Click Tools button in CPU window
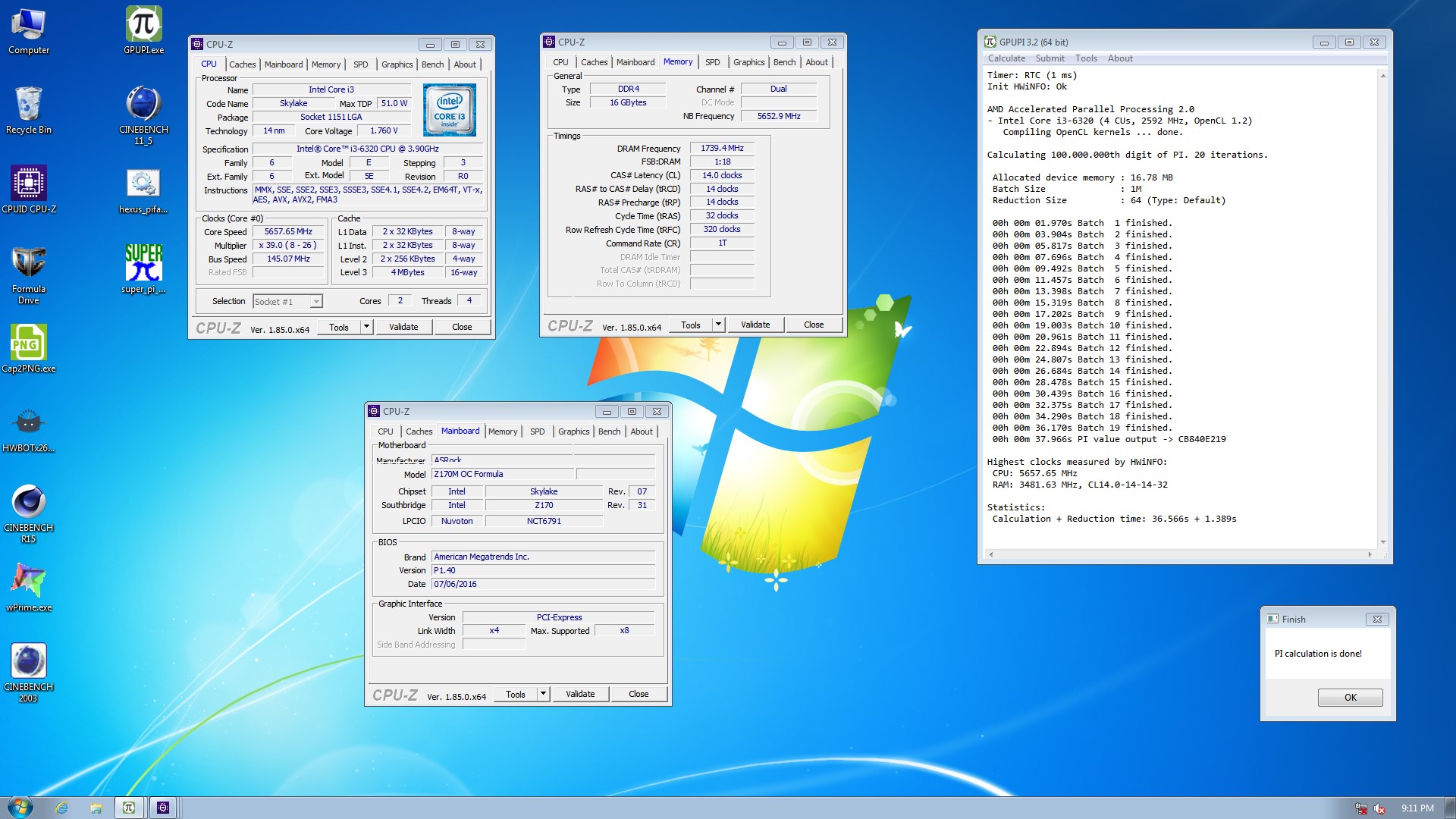Screen dimensions: 1456x819 click(339, 327)
